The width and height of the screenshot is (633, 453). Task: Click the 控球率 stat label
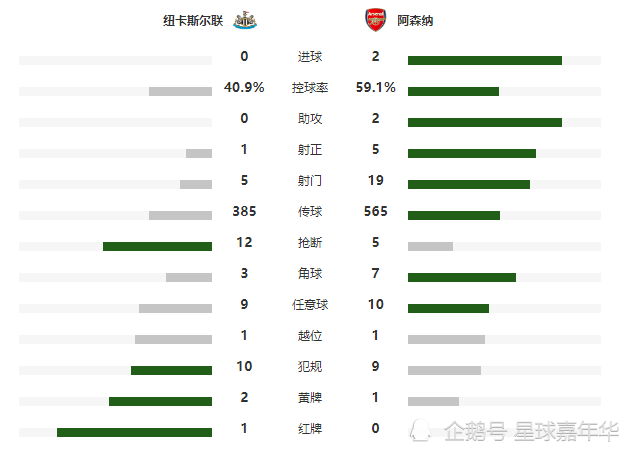coord(310,88)
